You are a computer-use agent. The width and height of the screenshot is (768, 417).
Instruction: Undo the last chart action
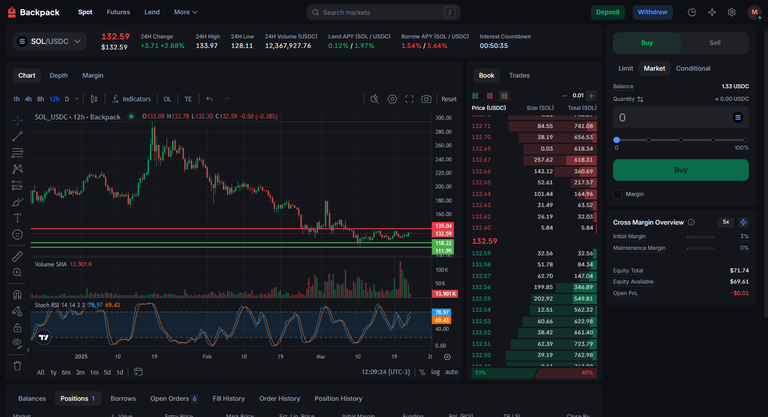tap(210, 99)
